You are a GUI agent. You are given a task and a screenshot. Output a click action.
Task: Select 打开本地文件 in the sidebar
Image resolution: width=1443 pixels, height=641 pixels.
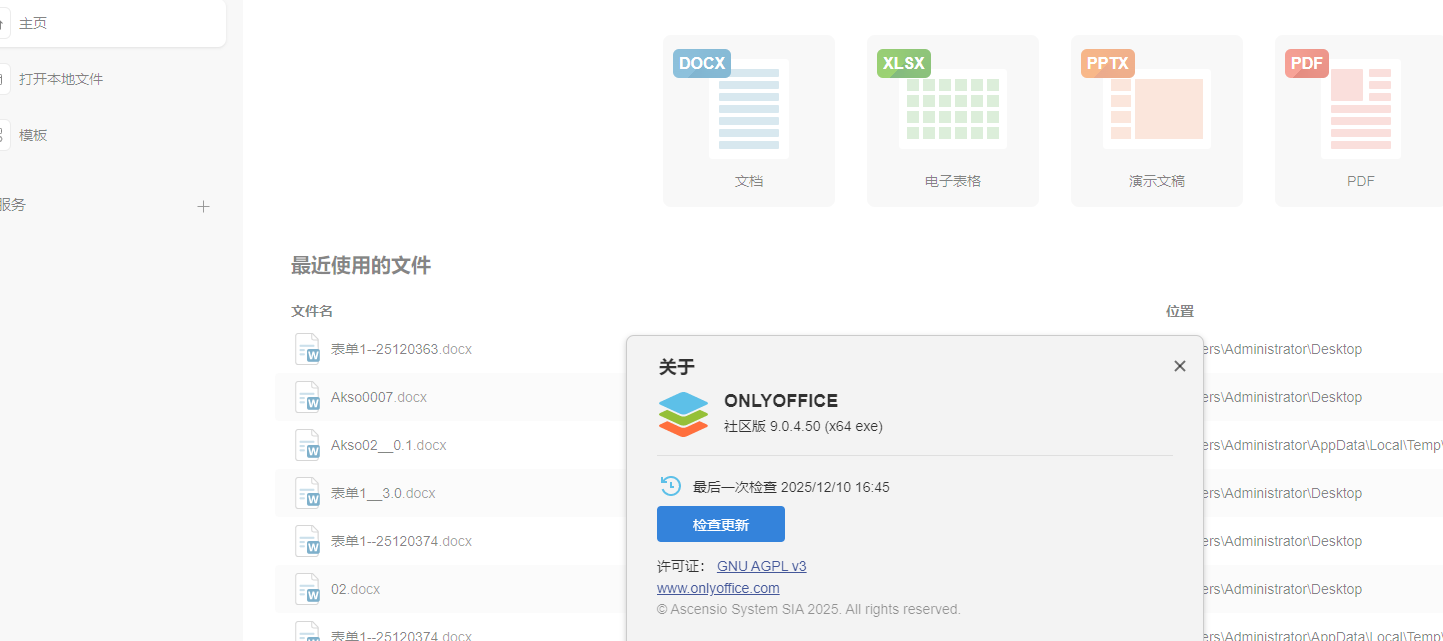pos(61,79)
